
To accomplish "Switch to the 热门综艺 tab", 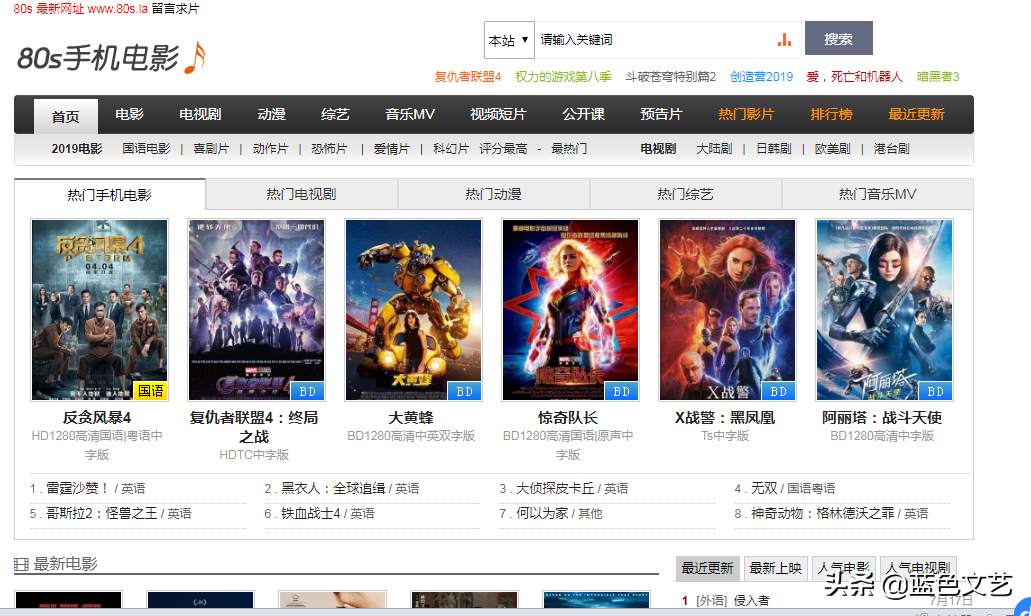I will coord(685,194).
